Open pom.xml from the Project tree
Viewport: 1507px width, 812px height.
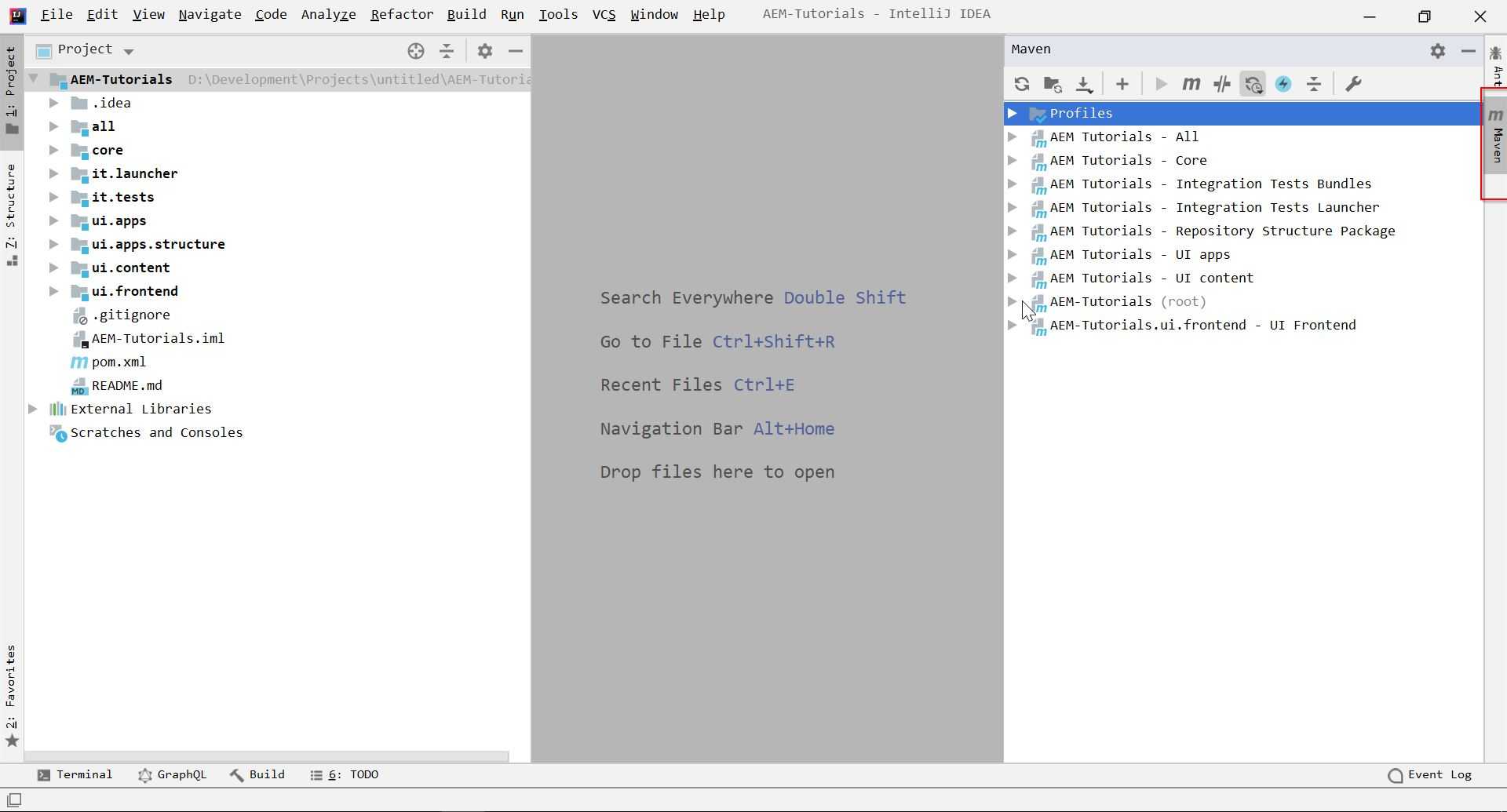[118, 362]
